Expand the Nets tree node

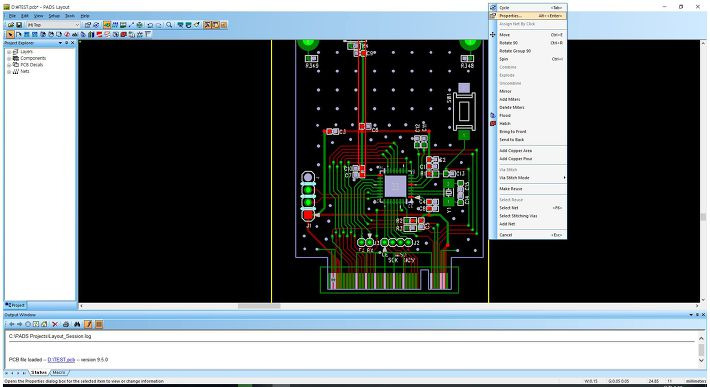(x=9, y=72)
